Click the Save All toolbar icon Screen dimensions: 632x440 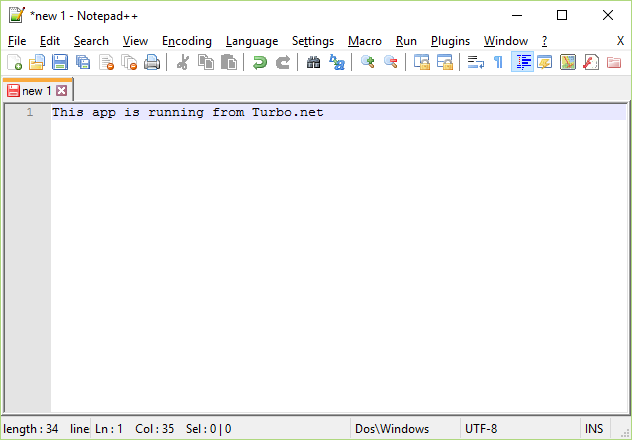(x=83, y=62)
